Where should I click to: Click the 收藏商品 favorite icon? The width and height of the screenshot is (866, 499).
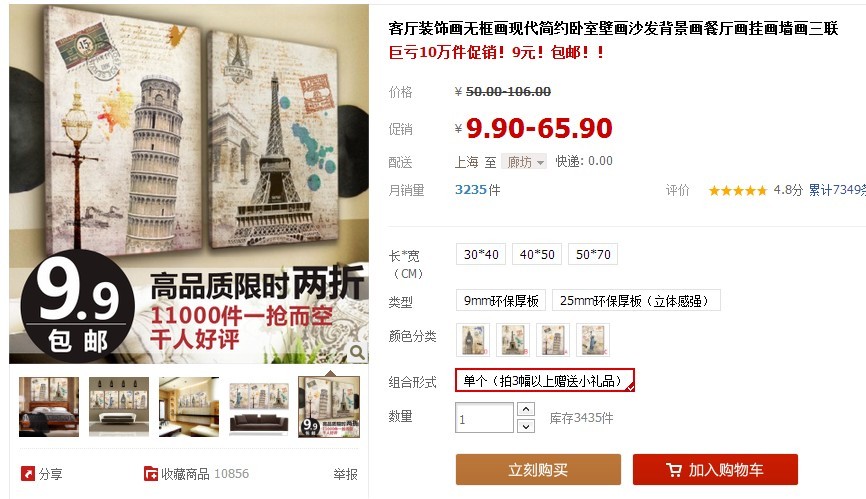tap(151, 474)
